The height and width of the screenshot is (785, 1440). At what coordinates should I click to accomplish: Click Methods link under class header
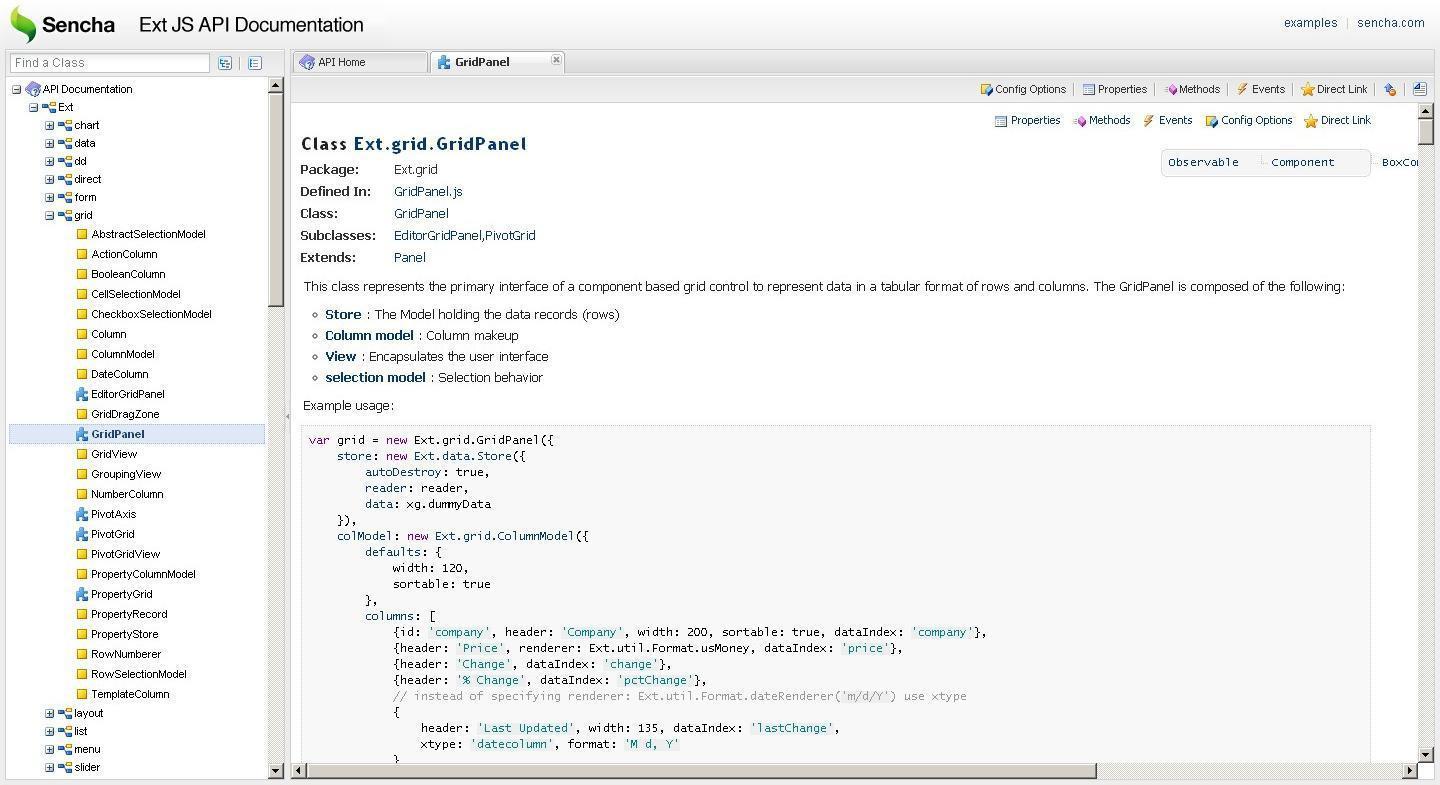(1102, 120)
